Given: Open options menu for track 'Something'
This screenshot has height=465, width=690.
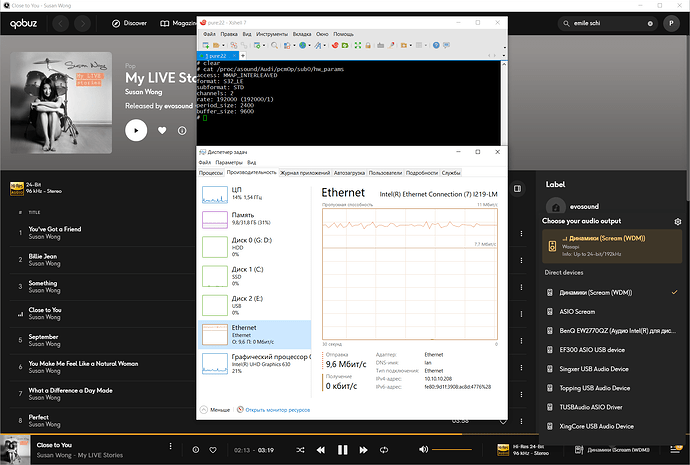Looking at the screenshot, I should point(521,287).
